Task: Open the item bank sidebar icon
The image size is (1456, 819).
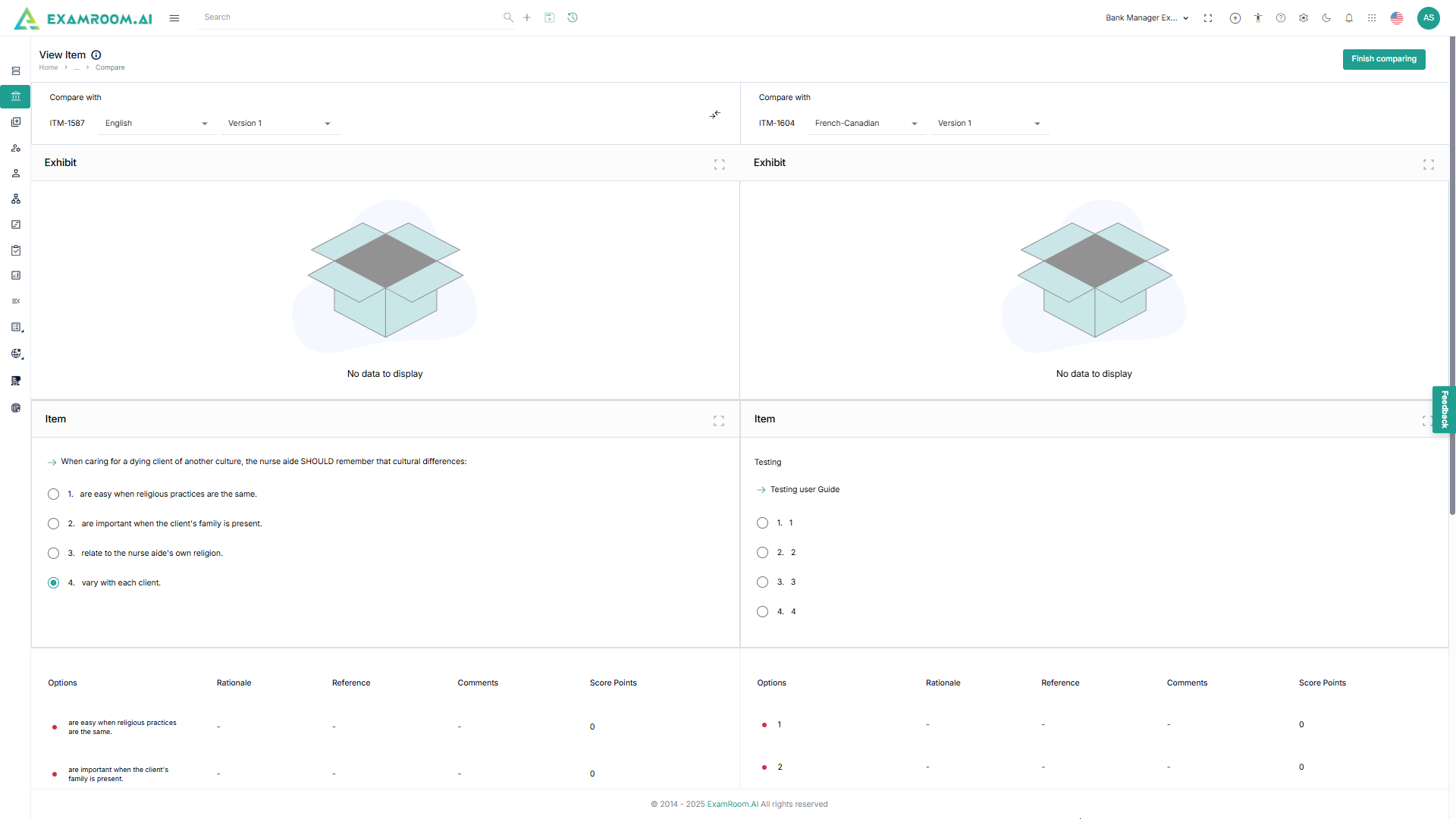Action: coord(16,96)
